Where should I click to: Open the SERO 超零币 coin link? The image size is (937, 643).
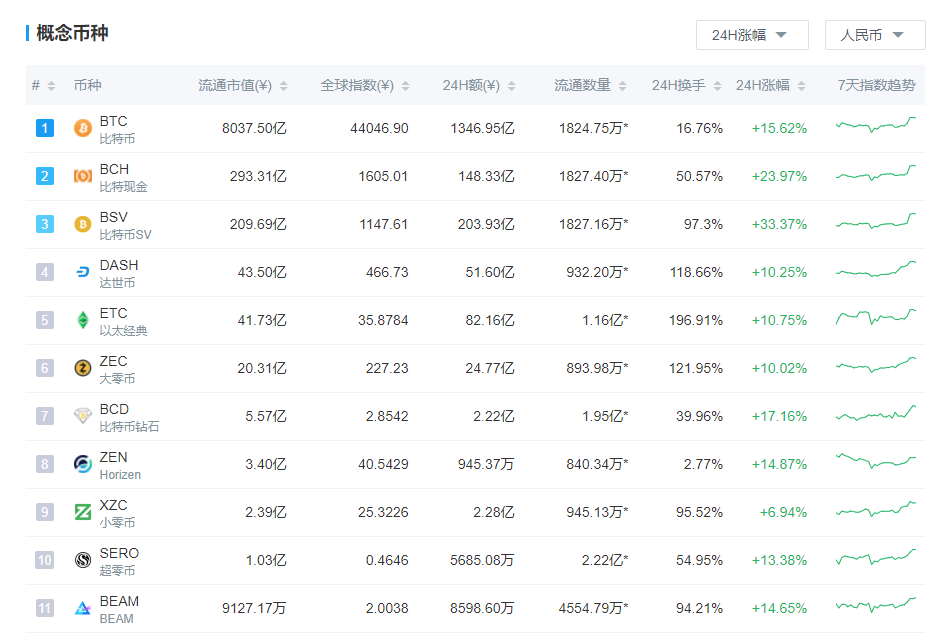point(119,561)
